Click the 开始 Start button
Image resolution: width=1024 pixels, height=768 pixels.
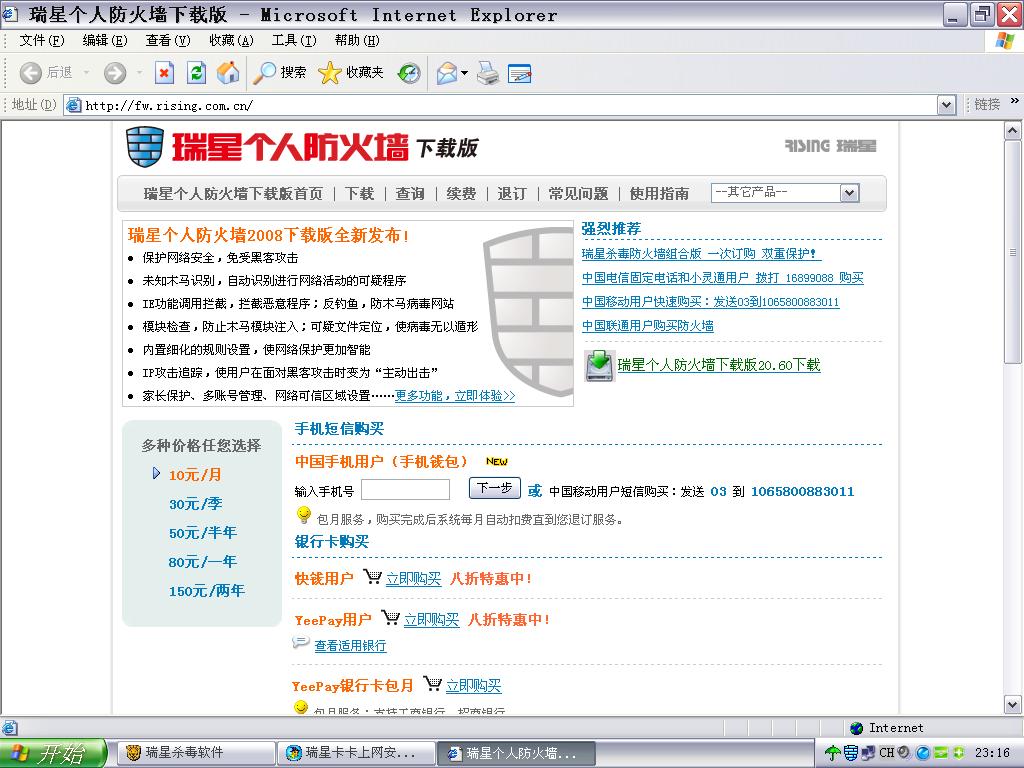coord(54,753)
